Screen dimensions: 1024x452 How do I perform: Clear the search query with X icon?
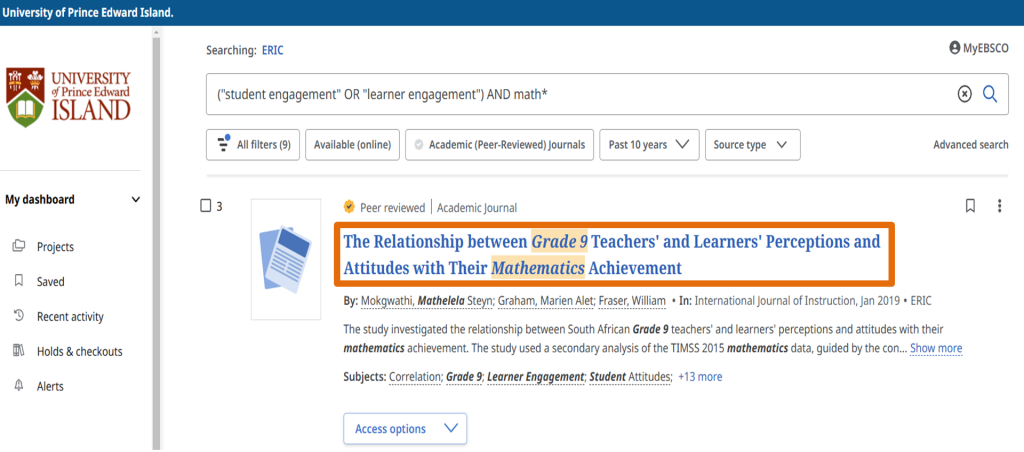(964, 93)
